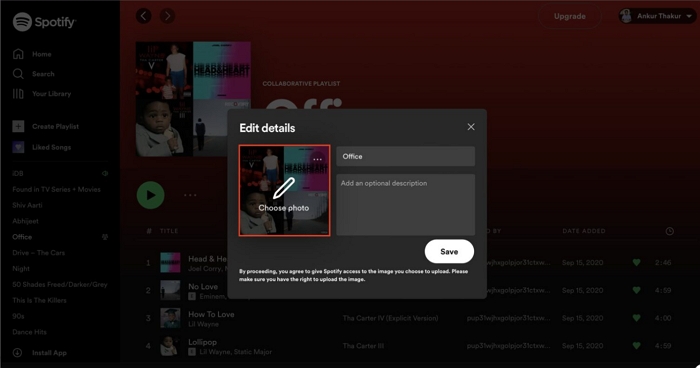This screenshot has width=700, height=368.
Task: Click the user profile avatar
Action: point(626,16)
